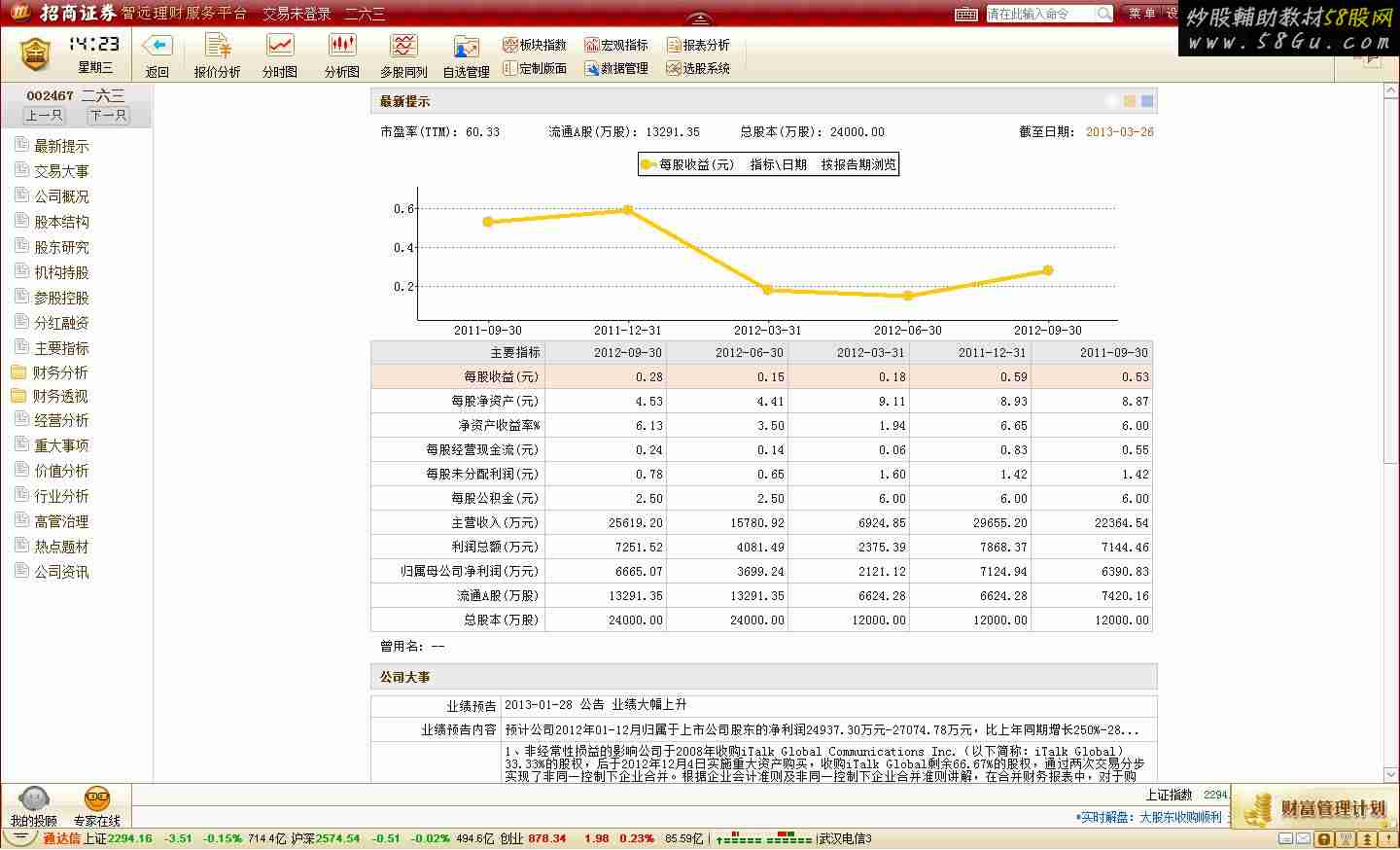Viewport: 1400px width, 850px height.
Task: Click the 2013-03-26 date link
Action: coord(1120,132)
